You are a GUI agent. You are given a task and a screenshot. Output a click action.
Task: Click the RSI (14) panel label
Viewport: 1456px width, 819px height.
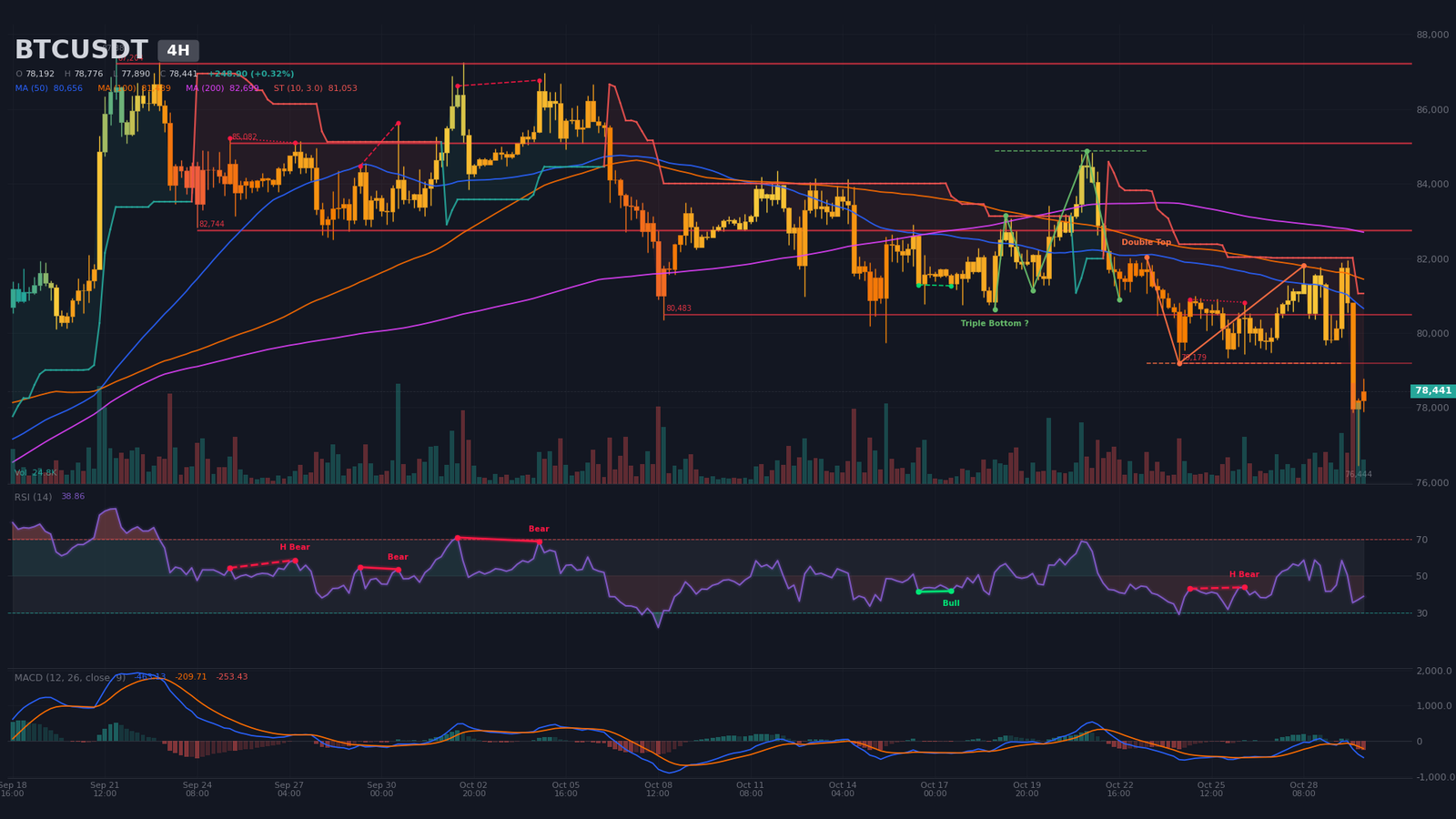(x=33, y=497)
